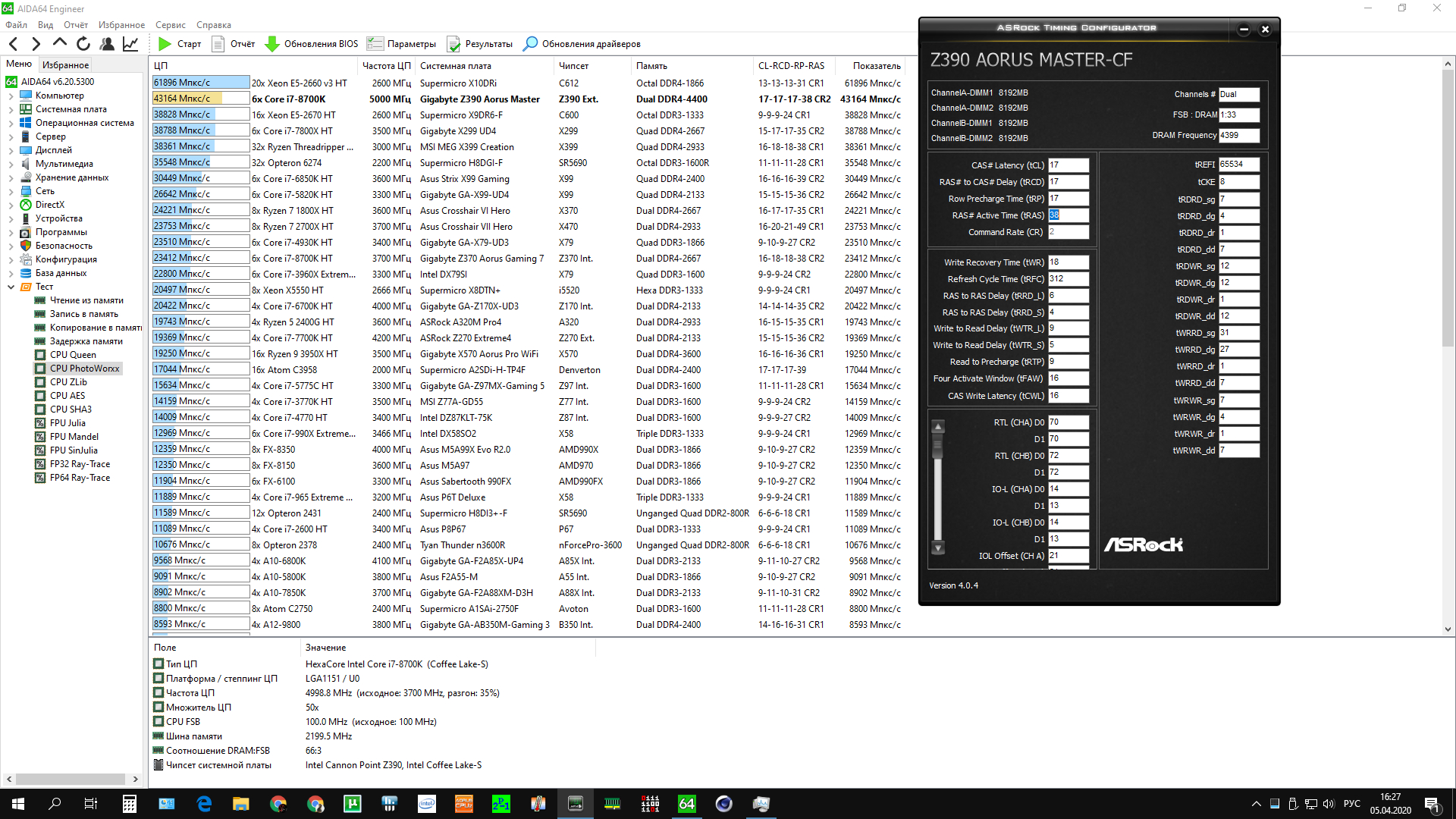
Task: Open the graph chart toolbar icon
Action: click(x=130, y=44)
